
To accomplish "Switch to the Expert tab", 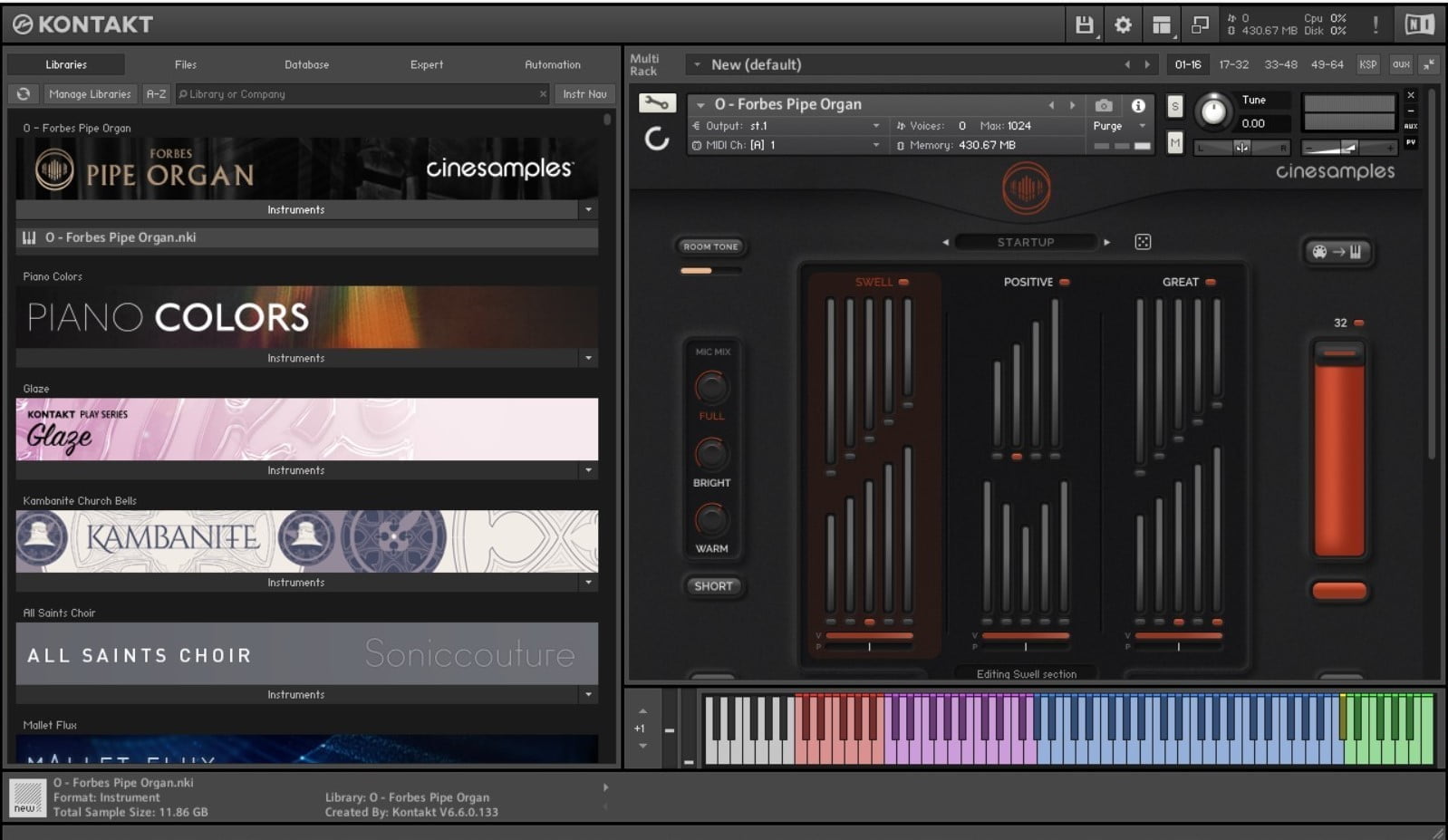I will coord(427,64).
